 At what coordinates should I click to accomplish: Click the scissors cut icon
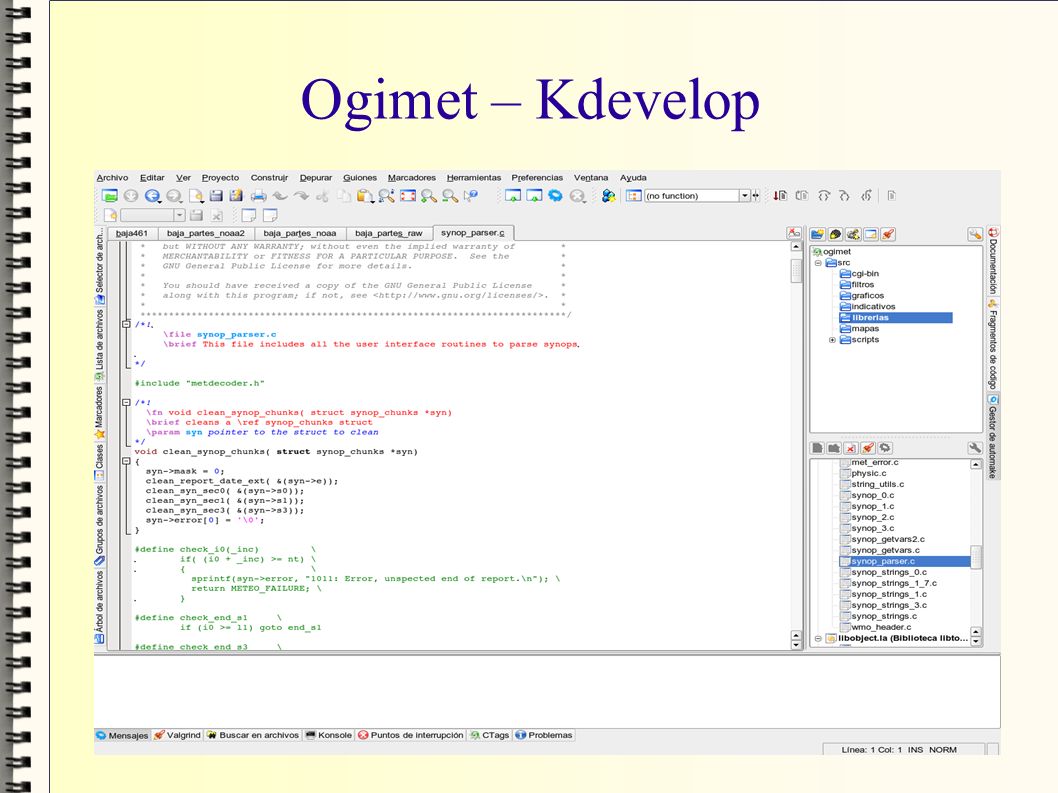click(x=323, y=196)
